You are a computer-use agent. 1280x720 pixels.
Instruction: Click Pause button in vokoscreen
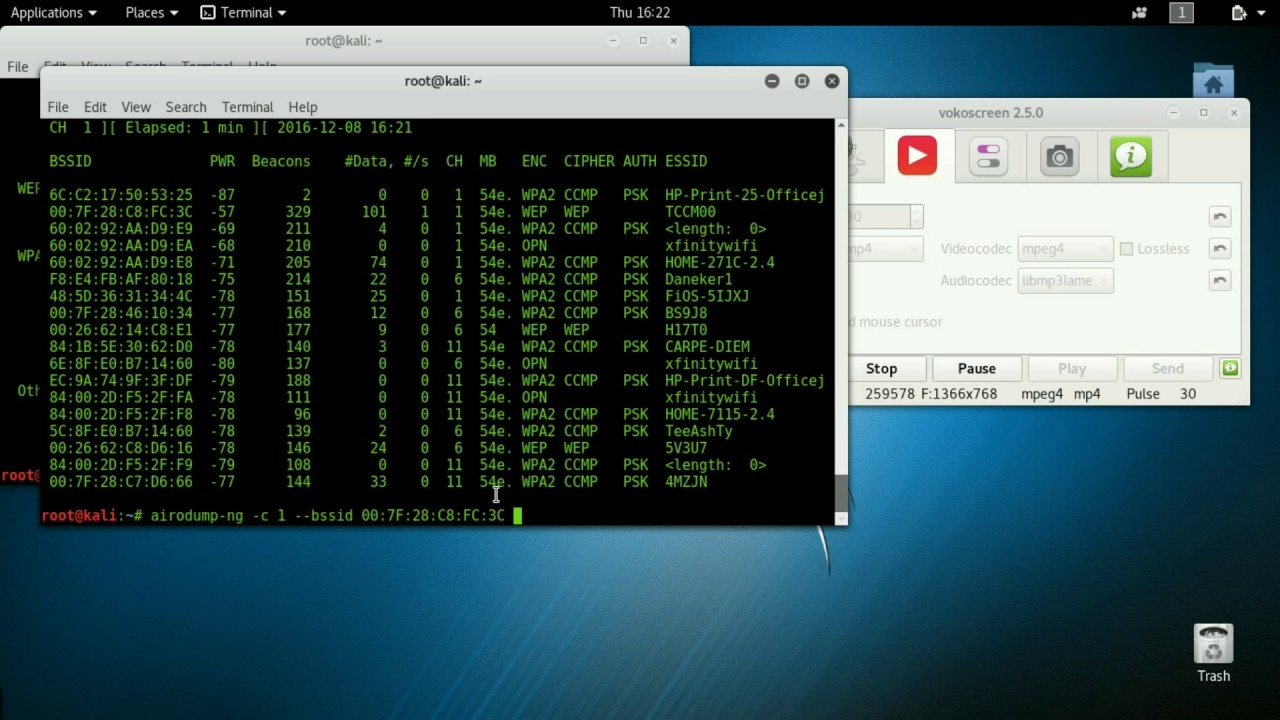[977, 369]
